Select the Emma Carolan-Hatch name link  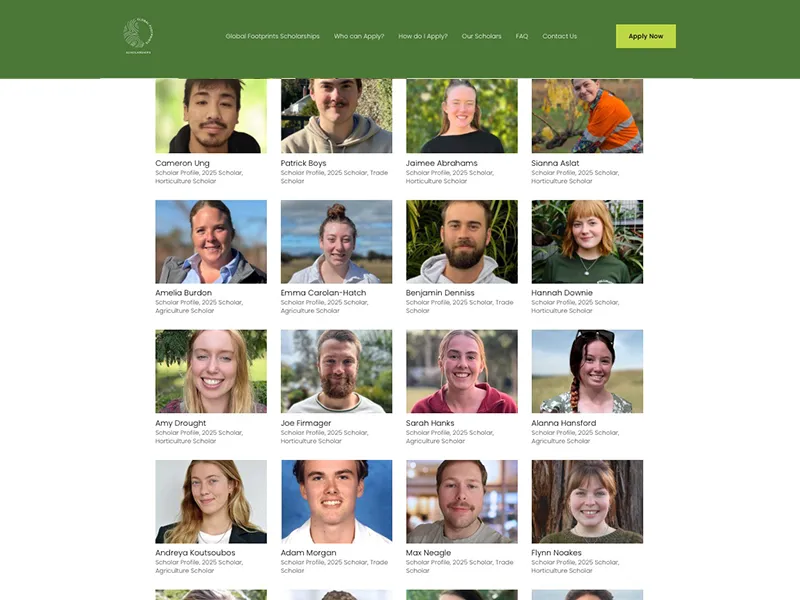[323, 293]
